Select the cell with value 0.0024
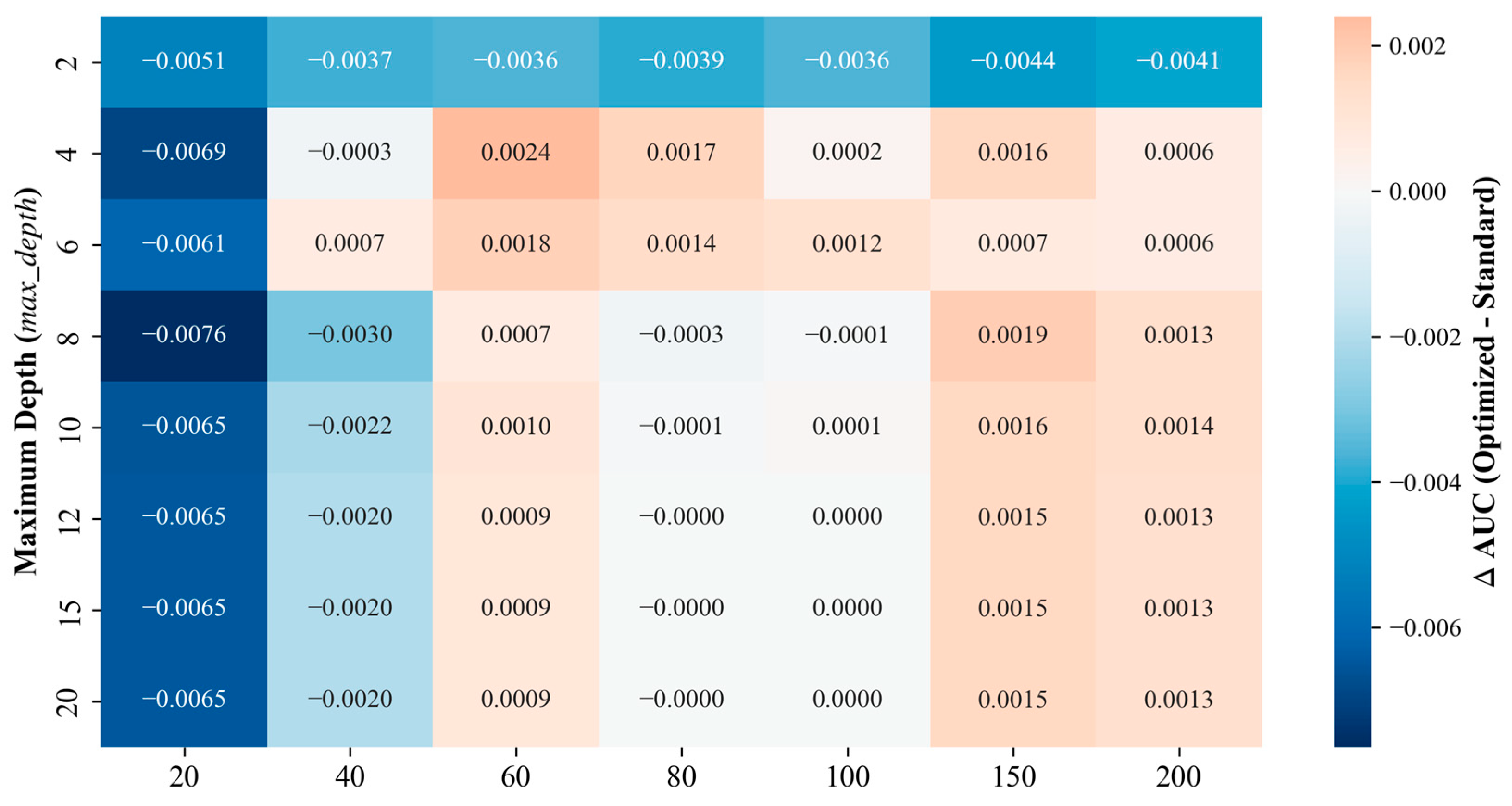The image size is (1512, 806). click(515, 153)
